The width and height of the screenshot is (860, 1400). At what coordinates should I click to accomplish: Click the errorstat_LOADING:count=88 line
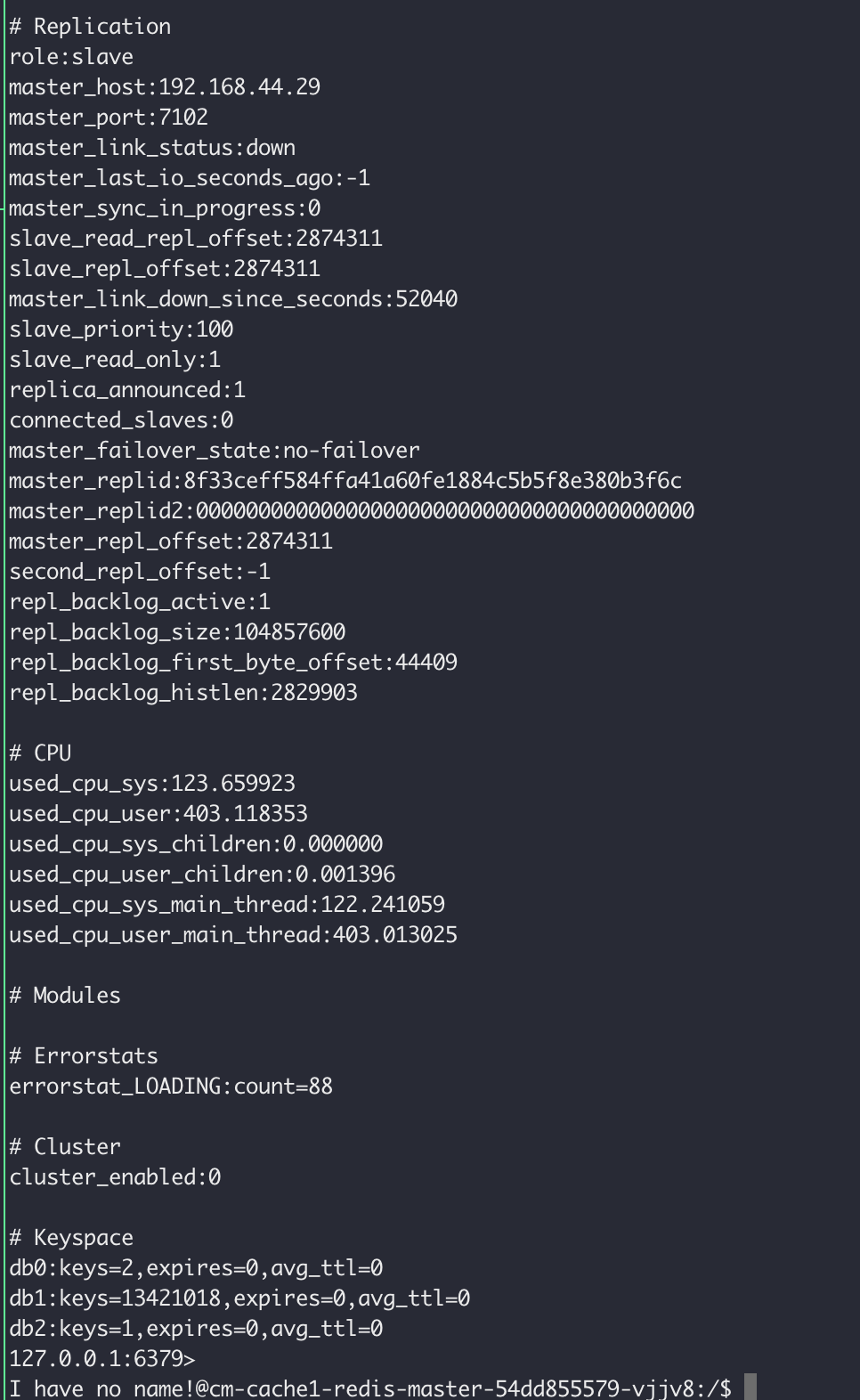171,1087
